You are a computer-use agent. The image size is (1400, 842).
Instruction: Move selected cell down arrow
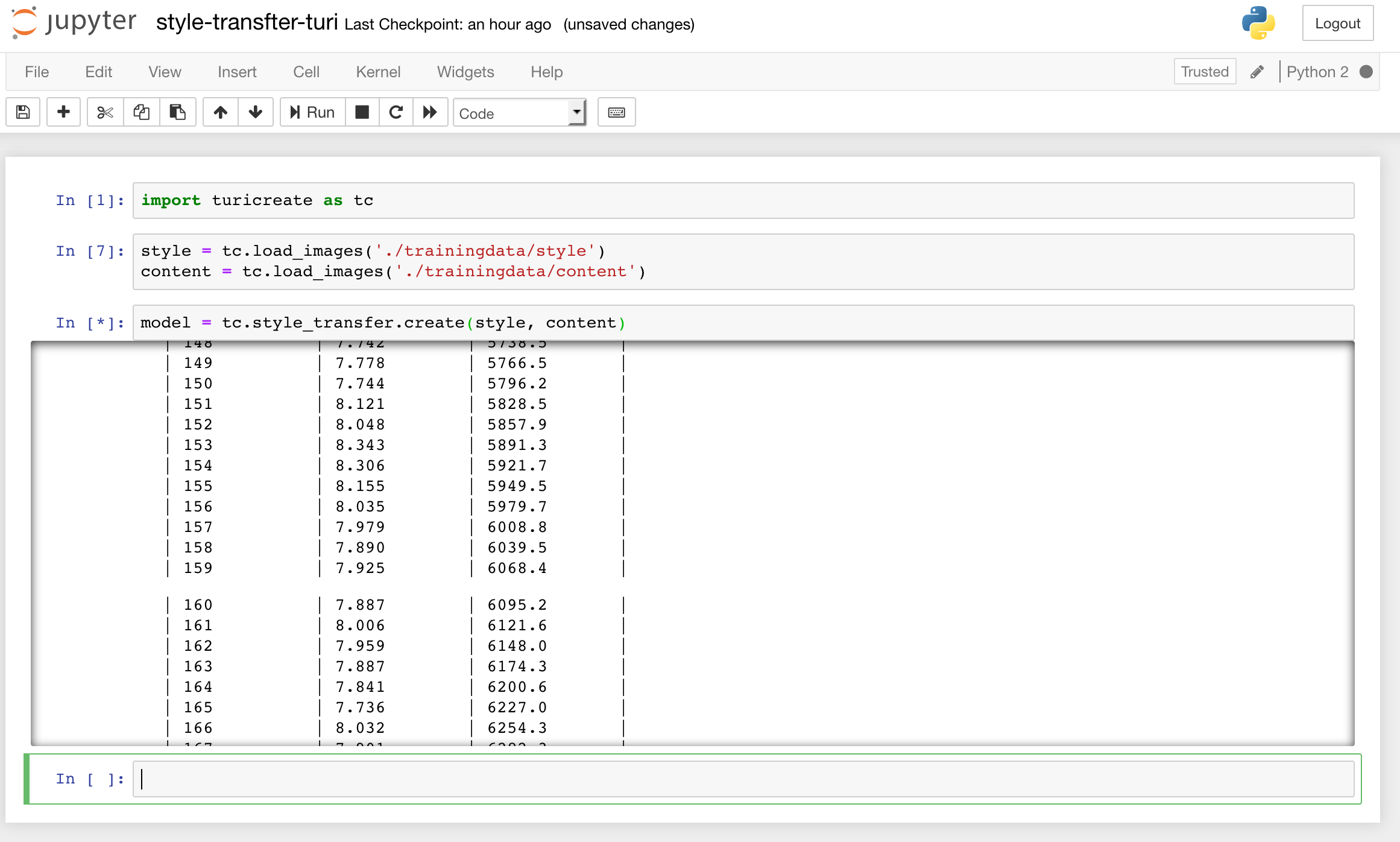(x=256, y=112)
